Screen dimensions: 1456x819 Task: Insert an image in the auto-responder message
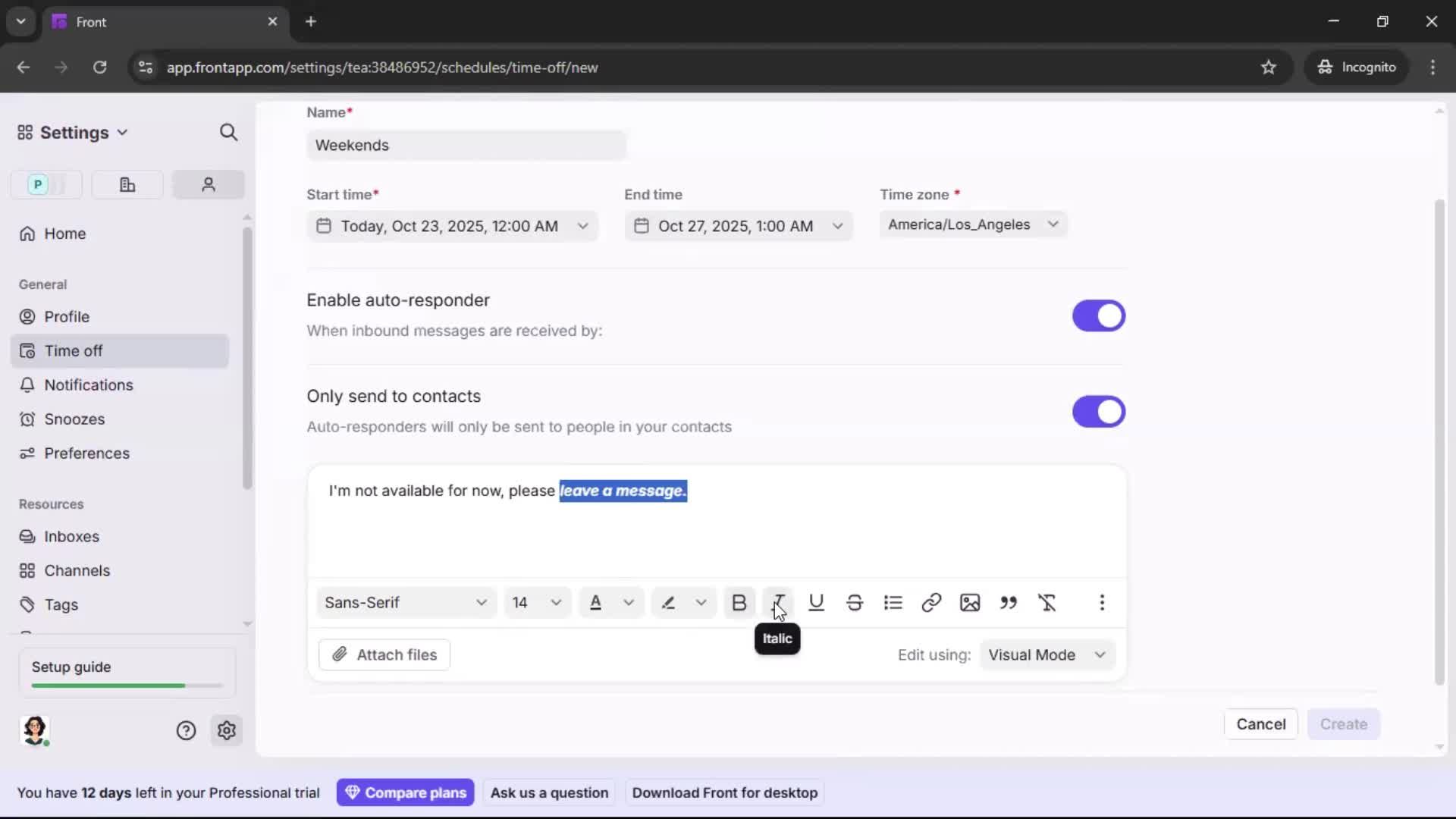point(971,603)
